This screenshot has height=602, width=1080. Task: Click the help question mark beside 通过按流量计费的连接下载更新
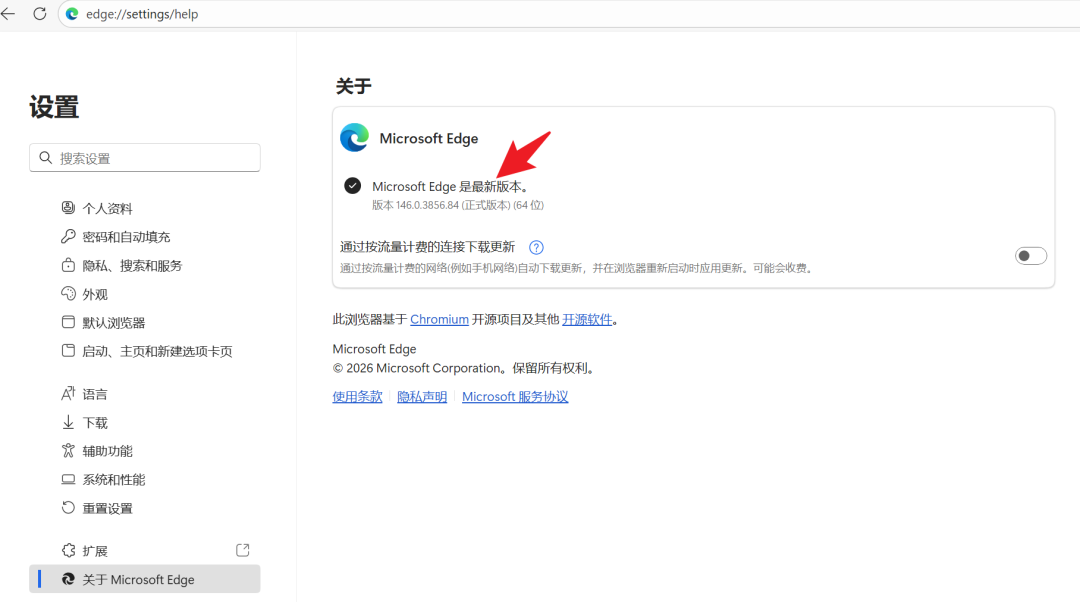point(536,247)
